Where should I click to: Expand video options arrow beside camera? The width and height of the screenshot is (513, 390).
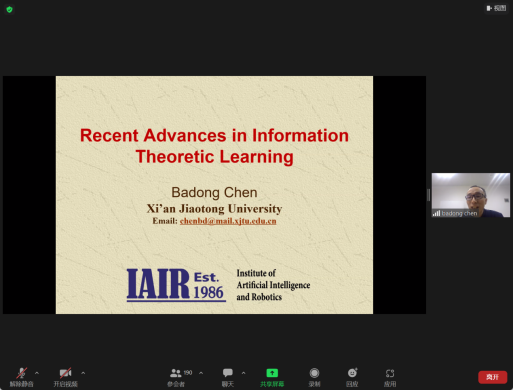(x=83, y=373)
